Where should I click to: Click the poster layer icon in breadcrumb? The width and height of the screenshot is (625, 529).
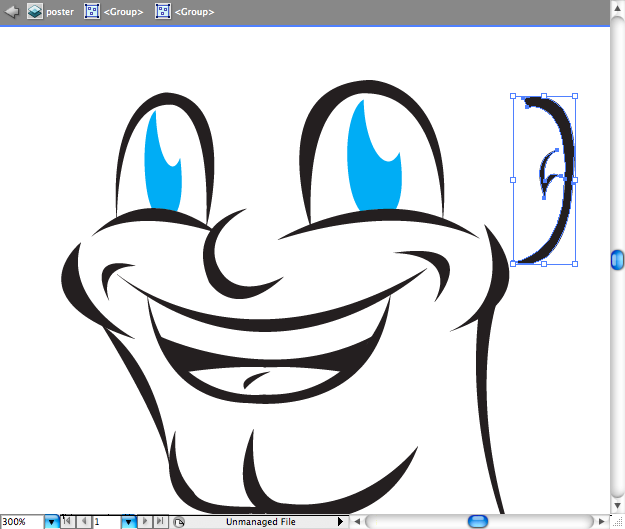click(x=35, y=12)
